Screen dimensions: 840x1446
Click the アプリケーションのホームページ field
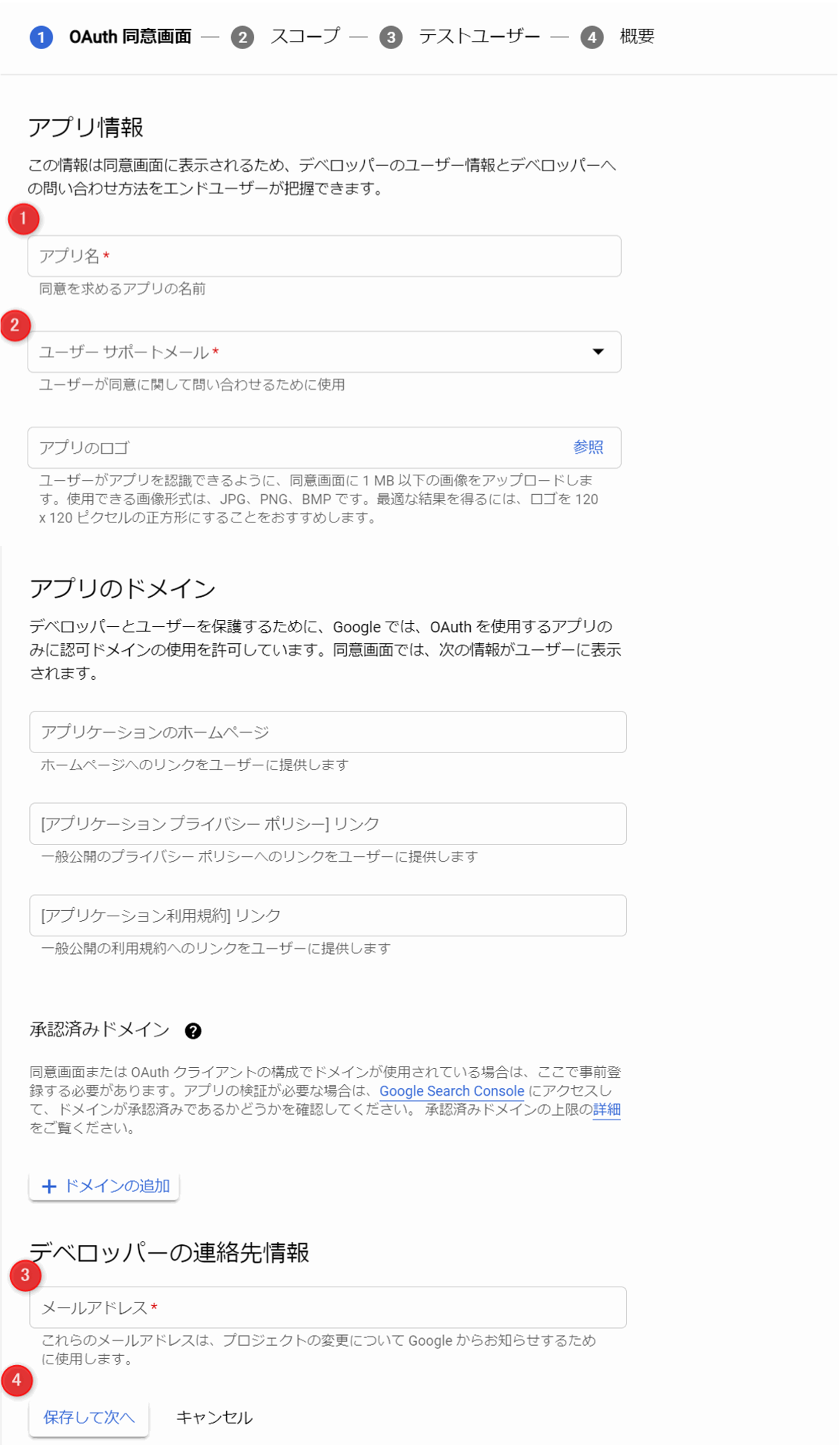[x=328, y=732]
